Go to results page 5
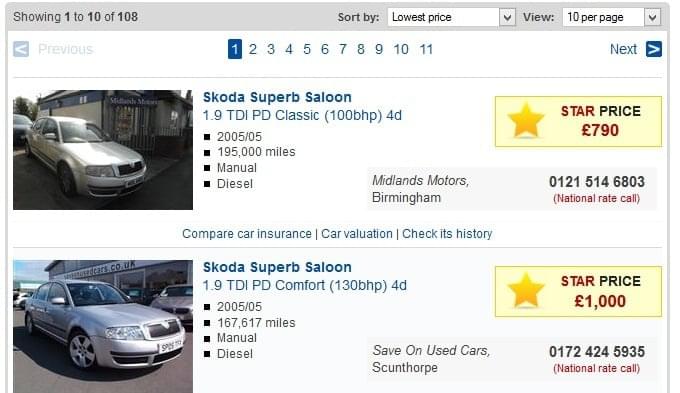Viewport: 680px width, 393px height. (x=307, y=49)
